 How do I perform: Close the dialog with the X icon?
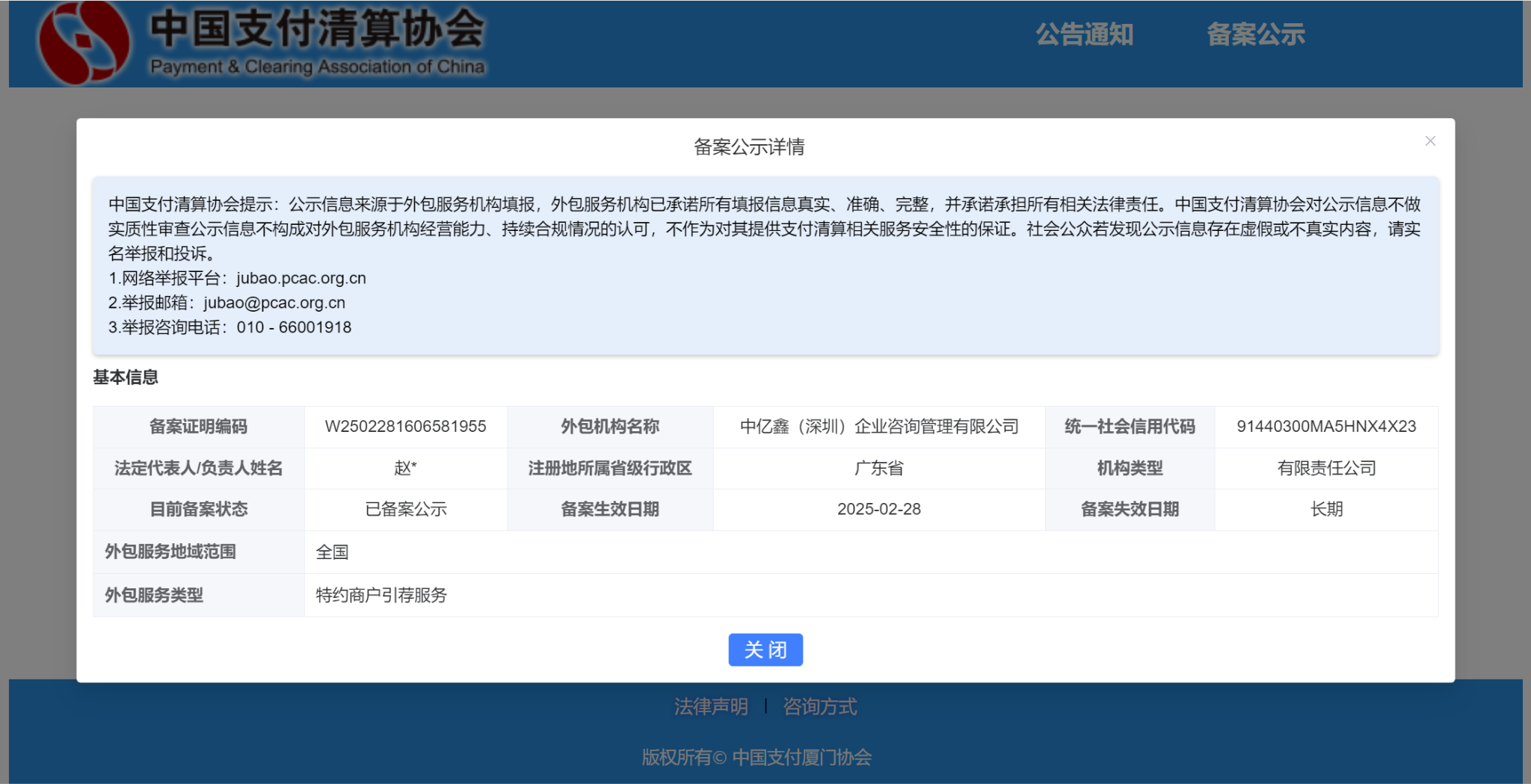1430,141
